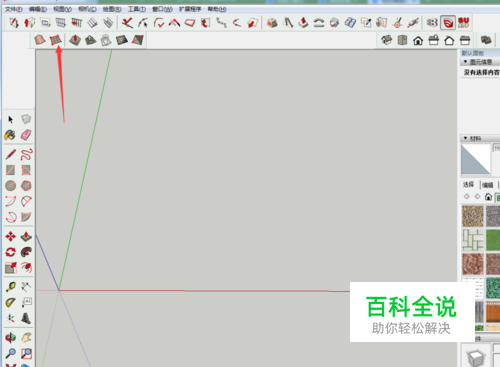Go back in materials browser
Screen dimensions: 500x367
[467, 197]
